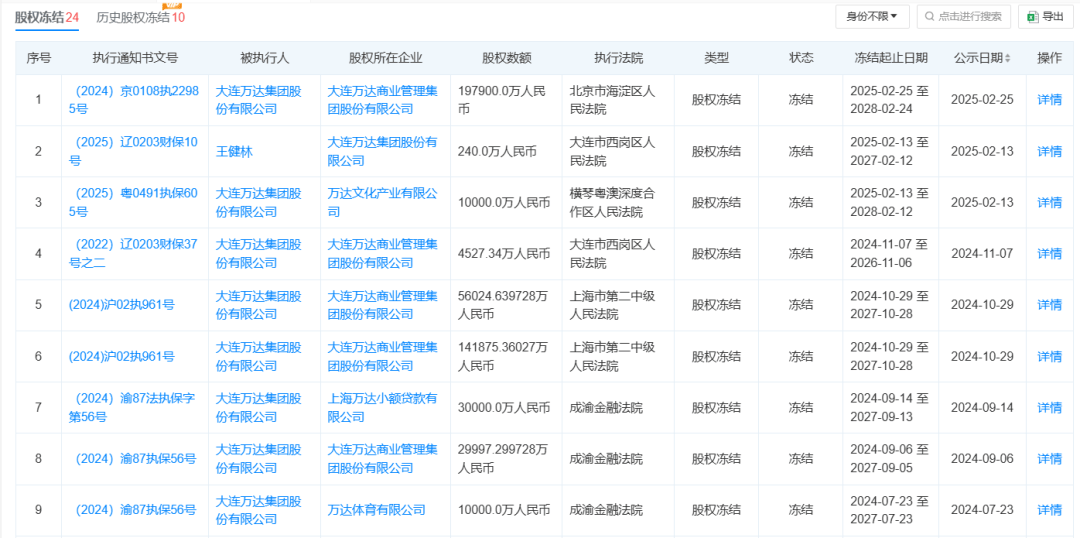Click 30000.0万人民币 amount cell
The width and height of the screenshot is (1080, 538).
[504, 408]
